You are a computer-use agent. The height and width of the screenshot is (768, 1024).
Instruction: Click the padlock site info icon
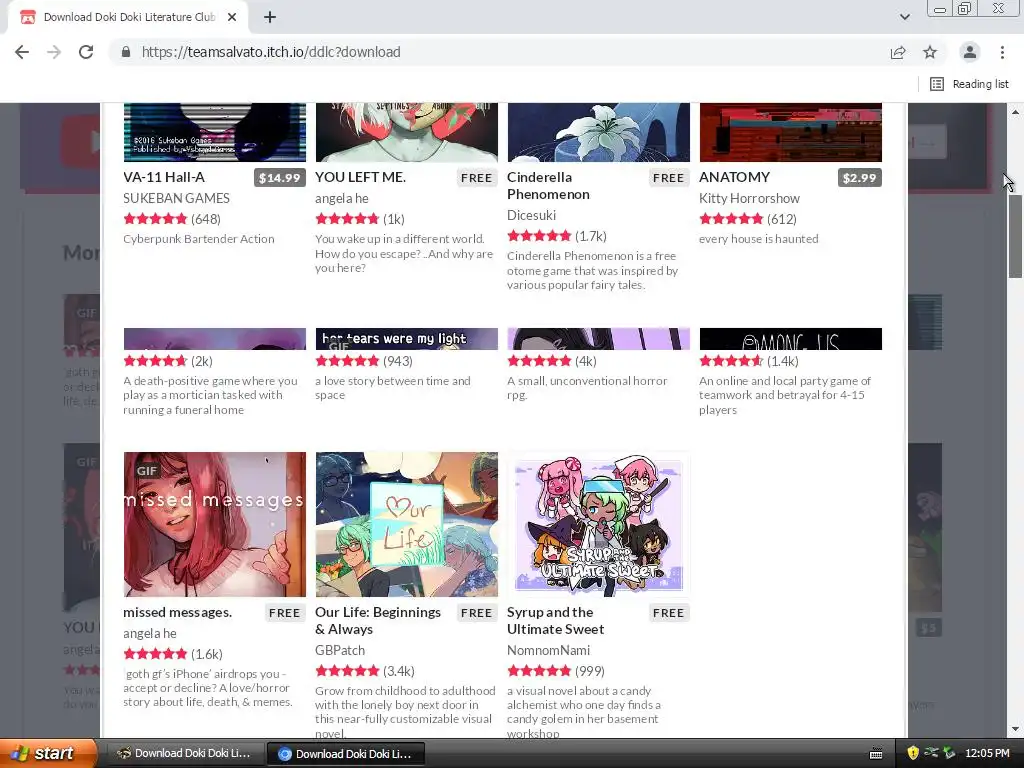(x=126, y=52)
